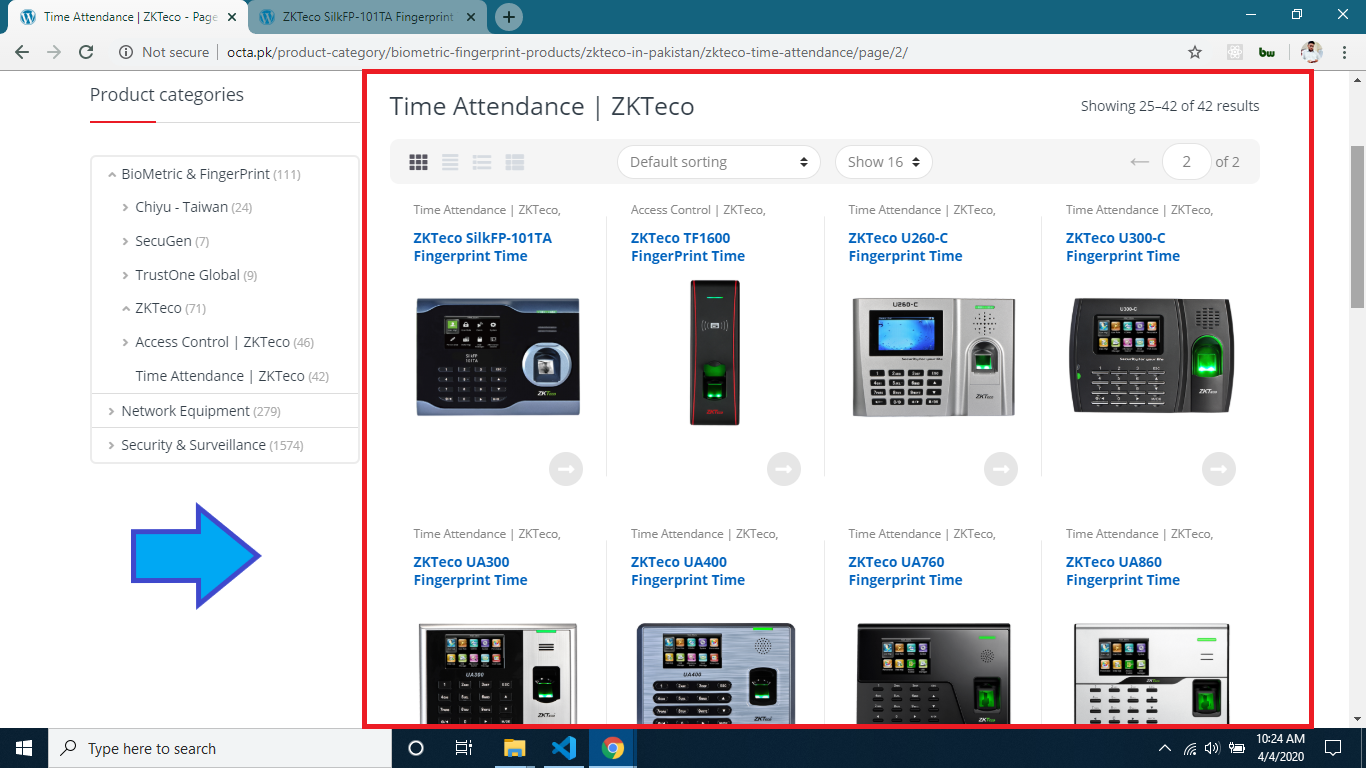The width and height of the screenshot is (1366, 768).
Task: Open the Chrome profile avatar
Action: tap(1312, 52)
